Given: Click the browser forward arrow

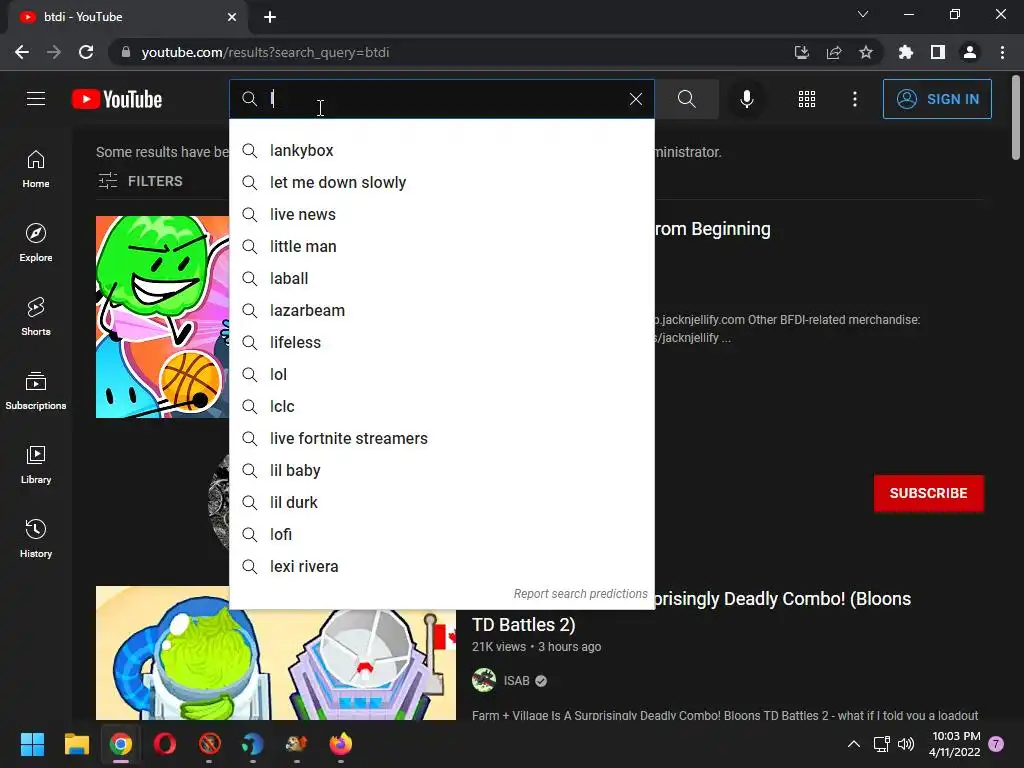Looking at the screenshot, I should tap(54, 52).
